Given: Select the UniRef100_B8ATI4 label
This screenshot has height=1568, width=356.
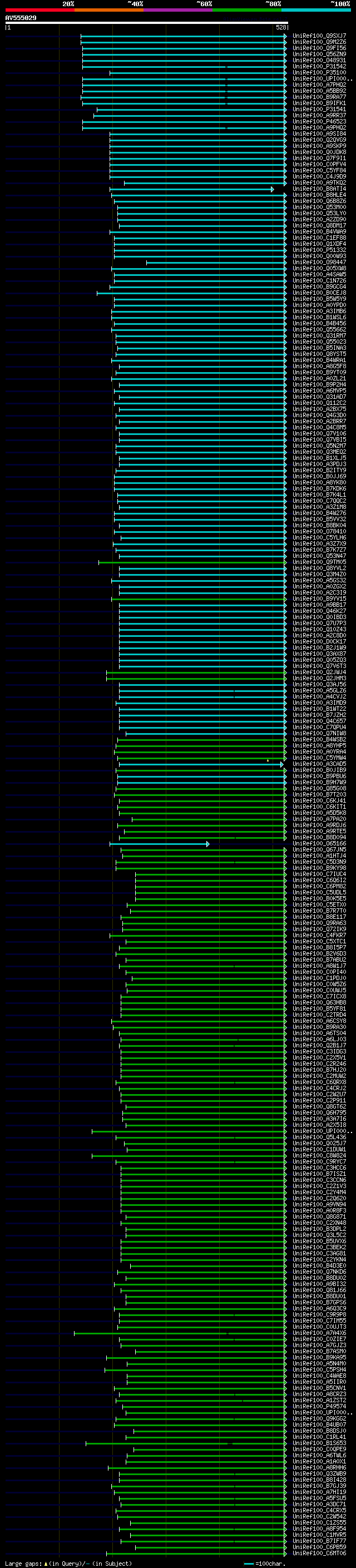Looking at the screenshot, I should pos(319,189).
